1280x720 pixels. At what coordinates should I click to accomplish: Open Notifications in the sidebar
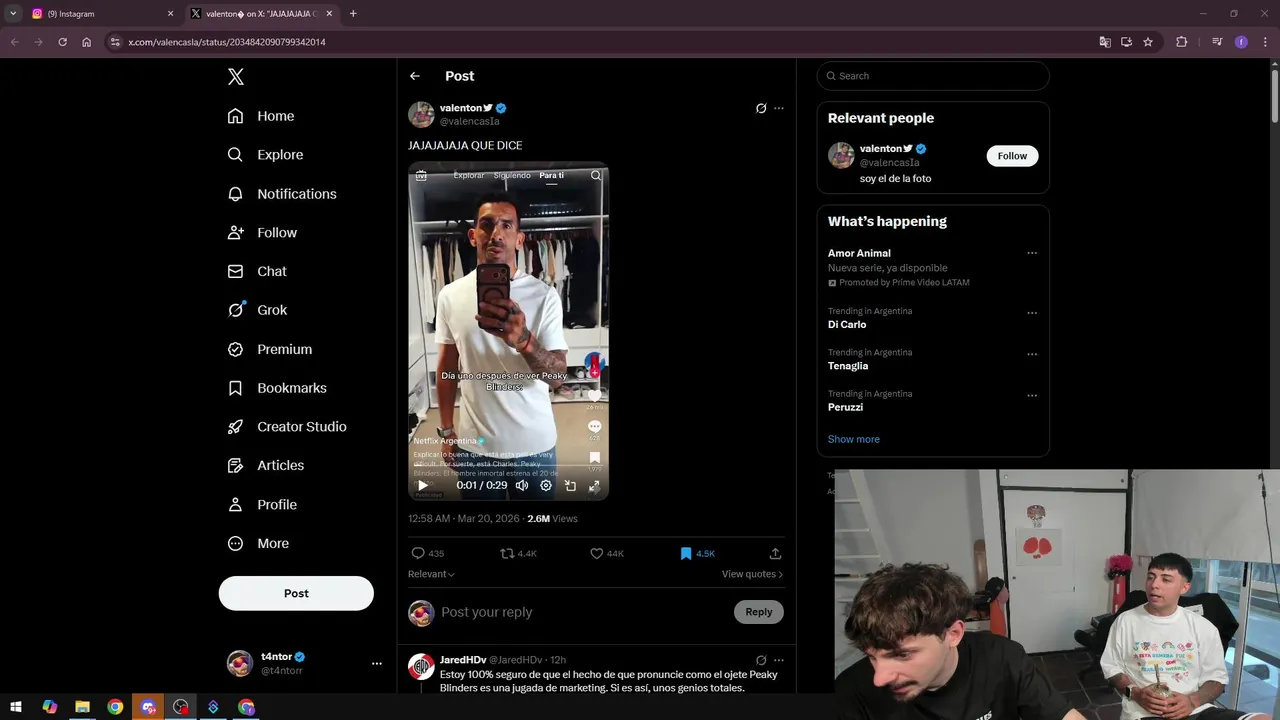pos(282,194)
